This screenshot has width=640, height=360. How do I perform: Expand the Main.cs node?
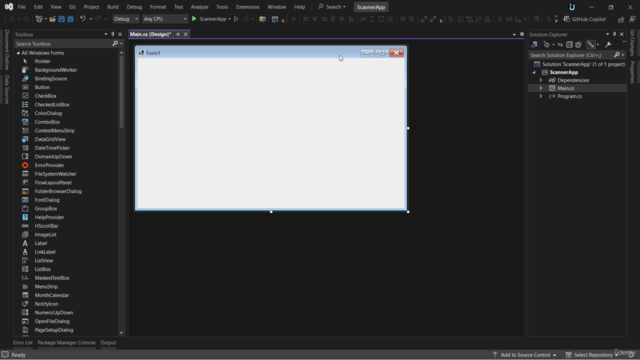pyautogui.click(x=541, y=88)
